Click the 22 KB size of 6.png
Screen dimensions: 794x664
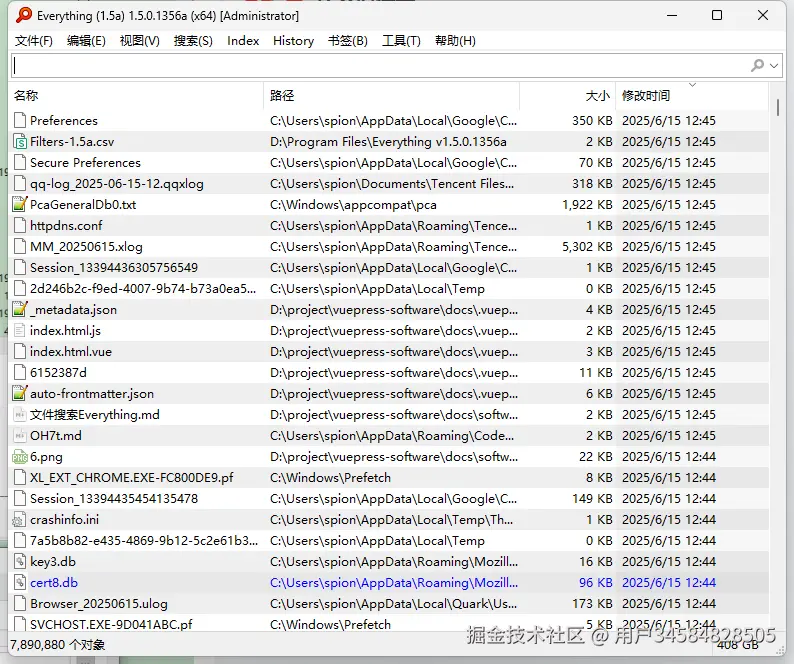click(596, 457)
